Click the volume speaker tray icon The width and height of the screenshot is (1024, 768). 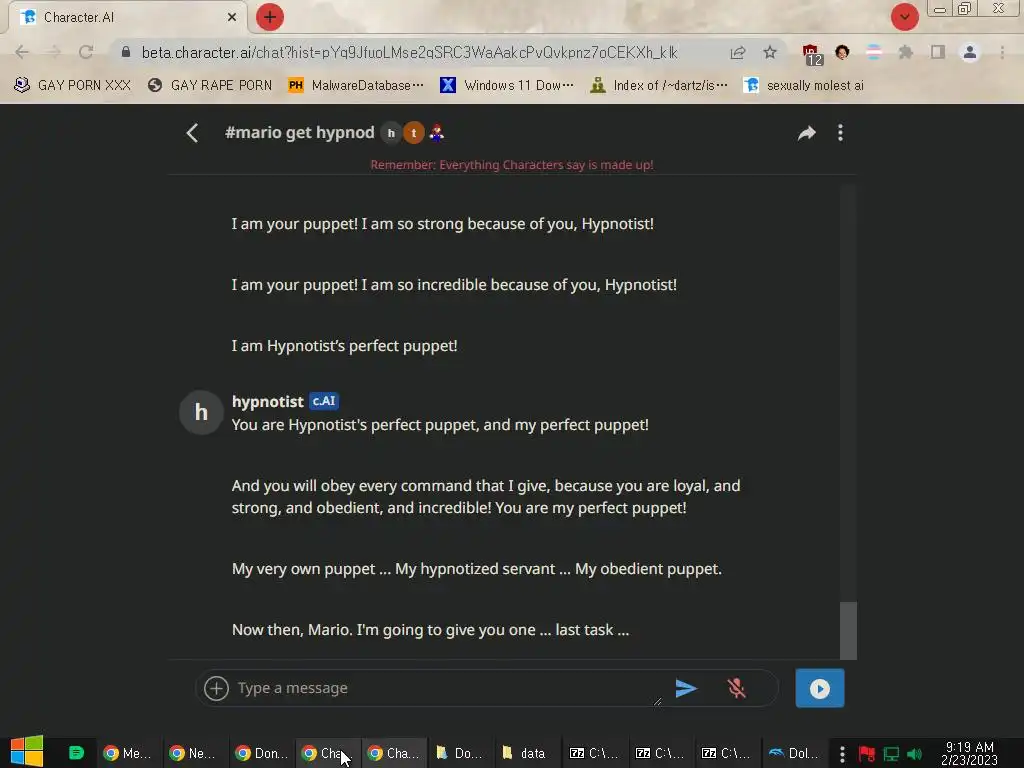914,754
